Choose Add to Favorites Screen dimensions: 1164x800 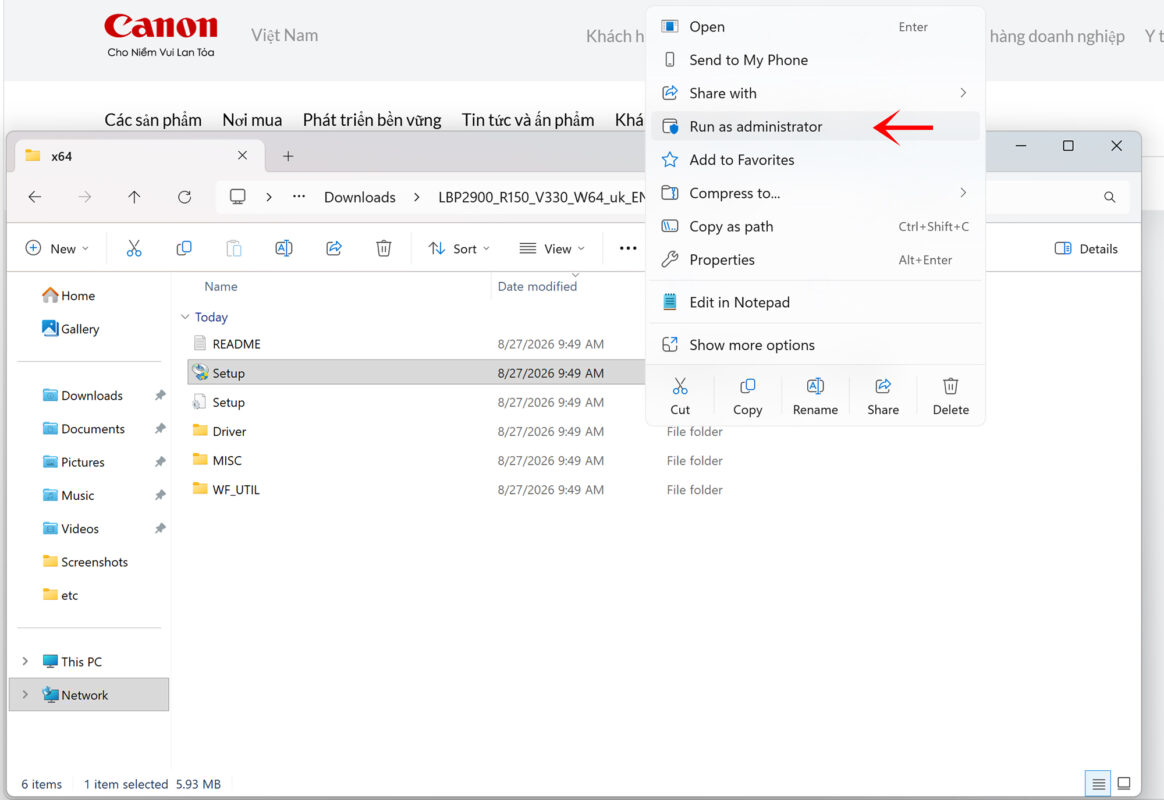tap(815, 160)
